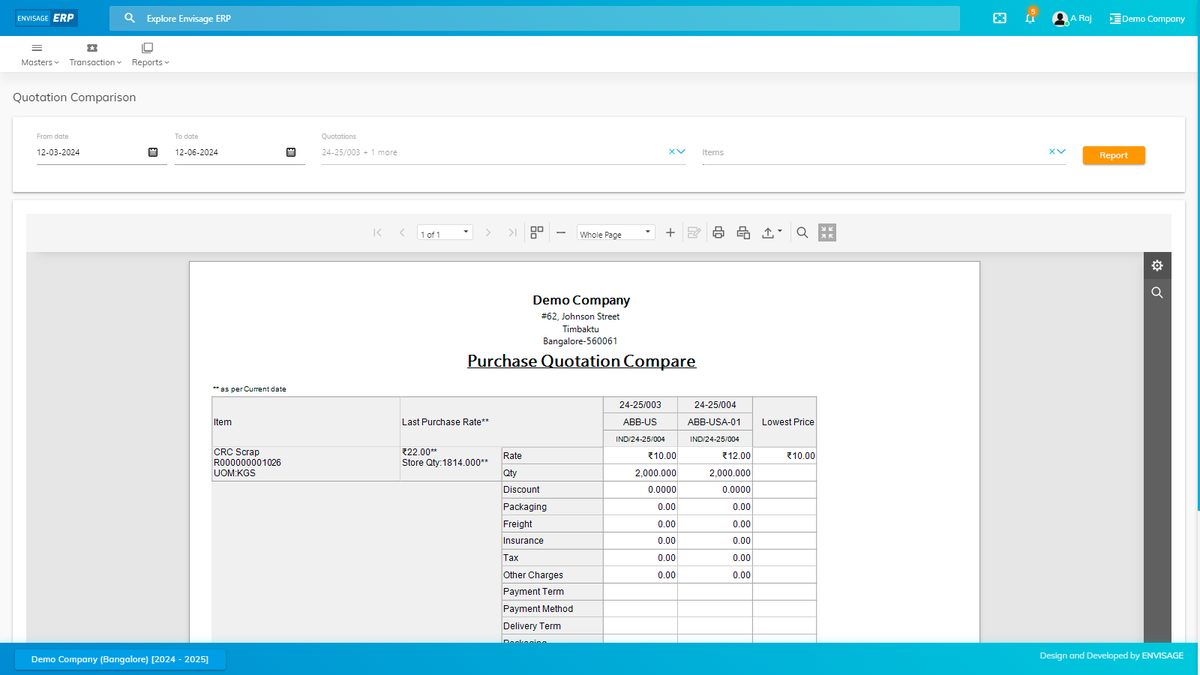The height and width of the screenshot is (675, 1200).
Task: Toggle multipage thumbnail view
Action: [537, 232]
